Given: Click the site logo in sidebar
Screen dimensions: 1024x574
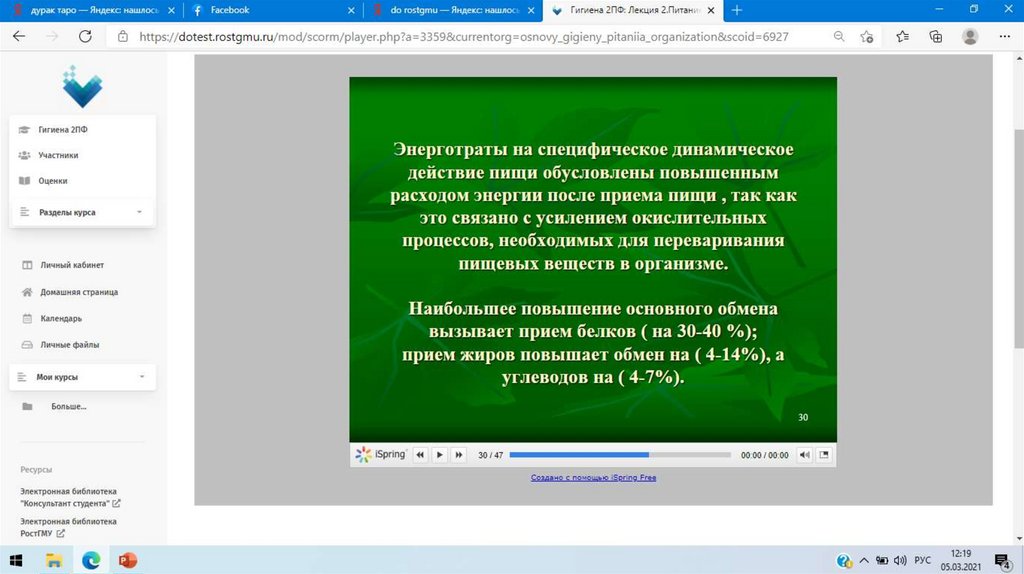Looking at the screenshot, I should pyautogui.click(x=82, y=86).
